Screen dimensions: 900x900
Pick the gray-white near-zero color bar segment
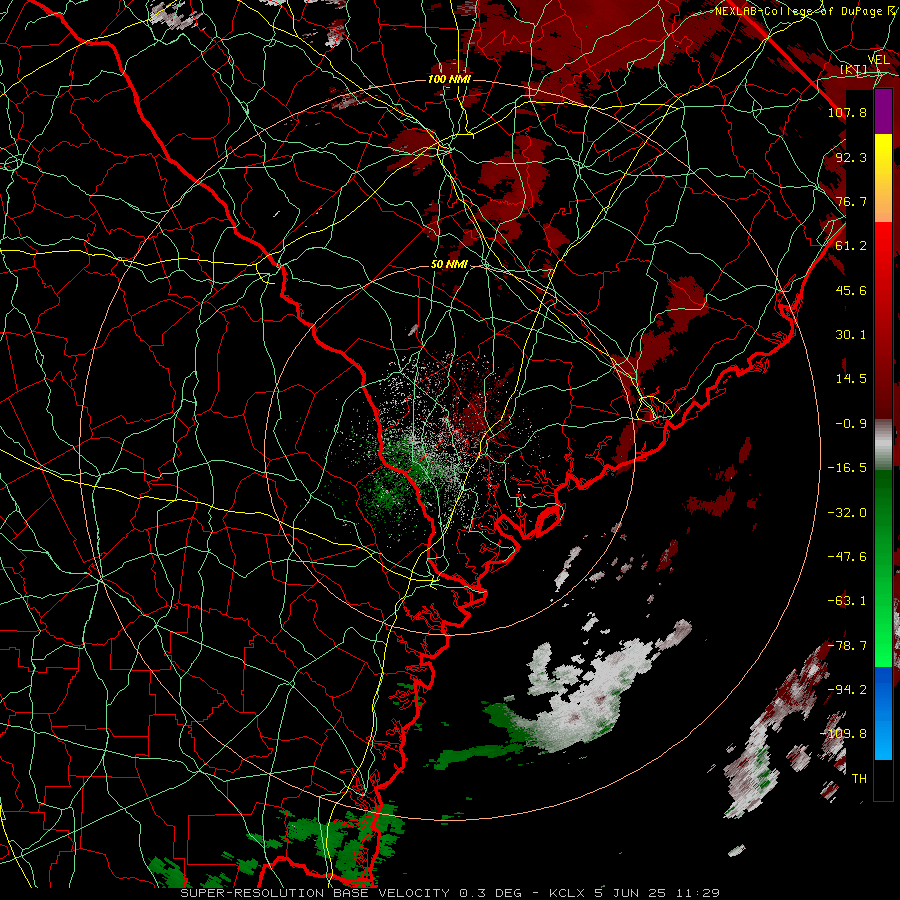(x=883, y=445)
